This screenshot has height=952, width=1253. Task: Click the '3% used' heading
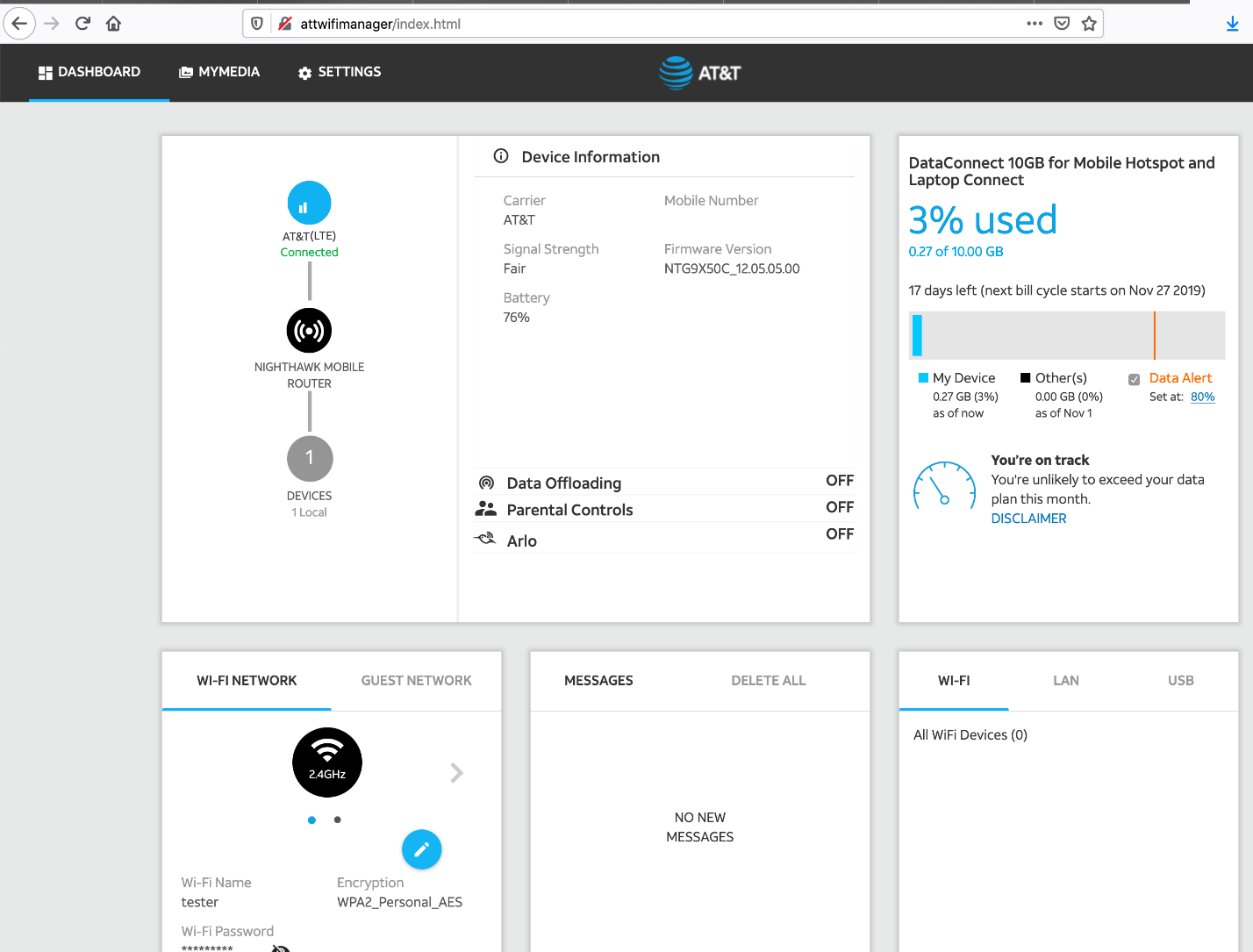point(983,219)
